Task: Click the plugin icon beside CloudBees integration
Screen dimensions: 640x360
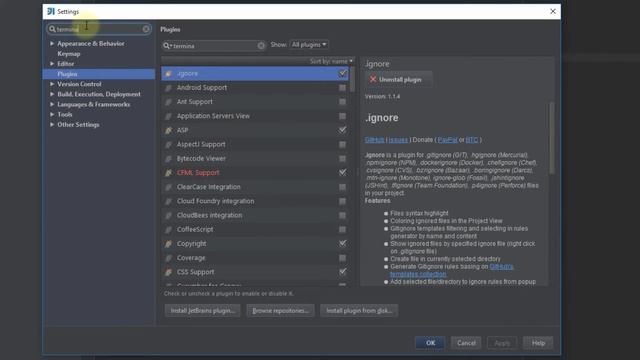Action: [x=169, y=216]
